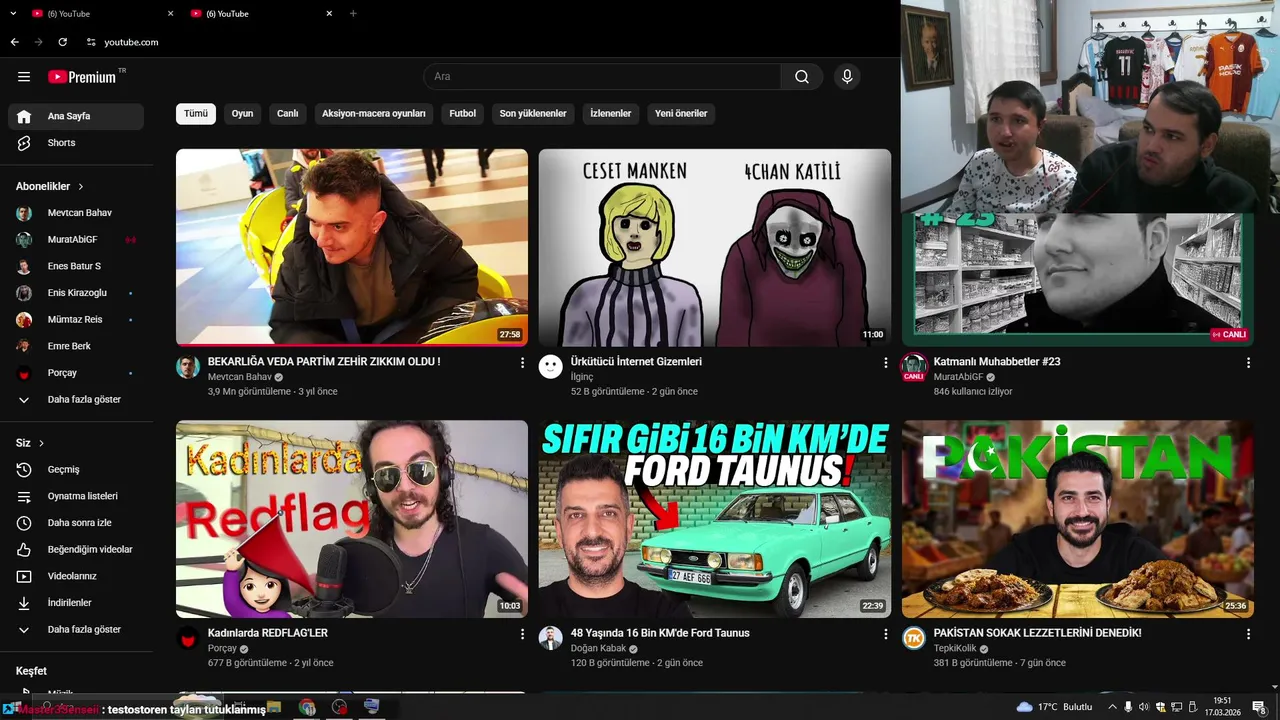
Task: Click Doğan Kabak channel avatar
Action: click(551, 638)
